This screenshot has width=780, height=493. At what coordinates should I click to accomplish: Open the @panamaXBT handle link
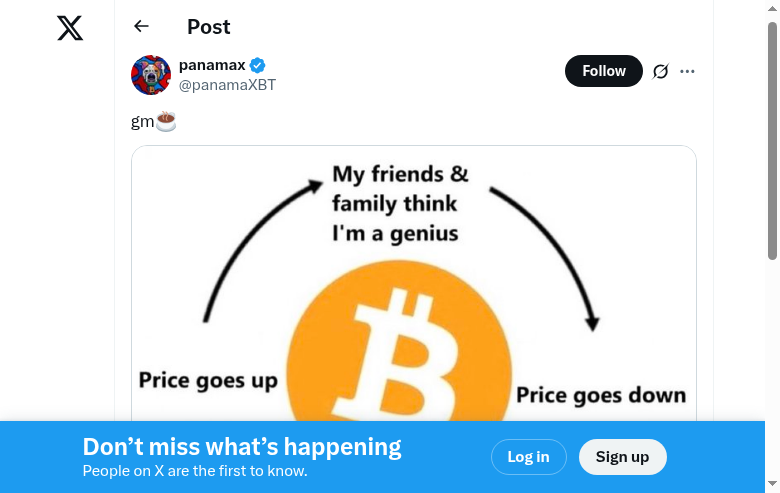point(227,85)
